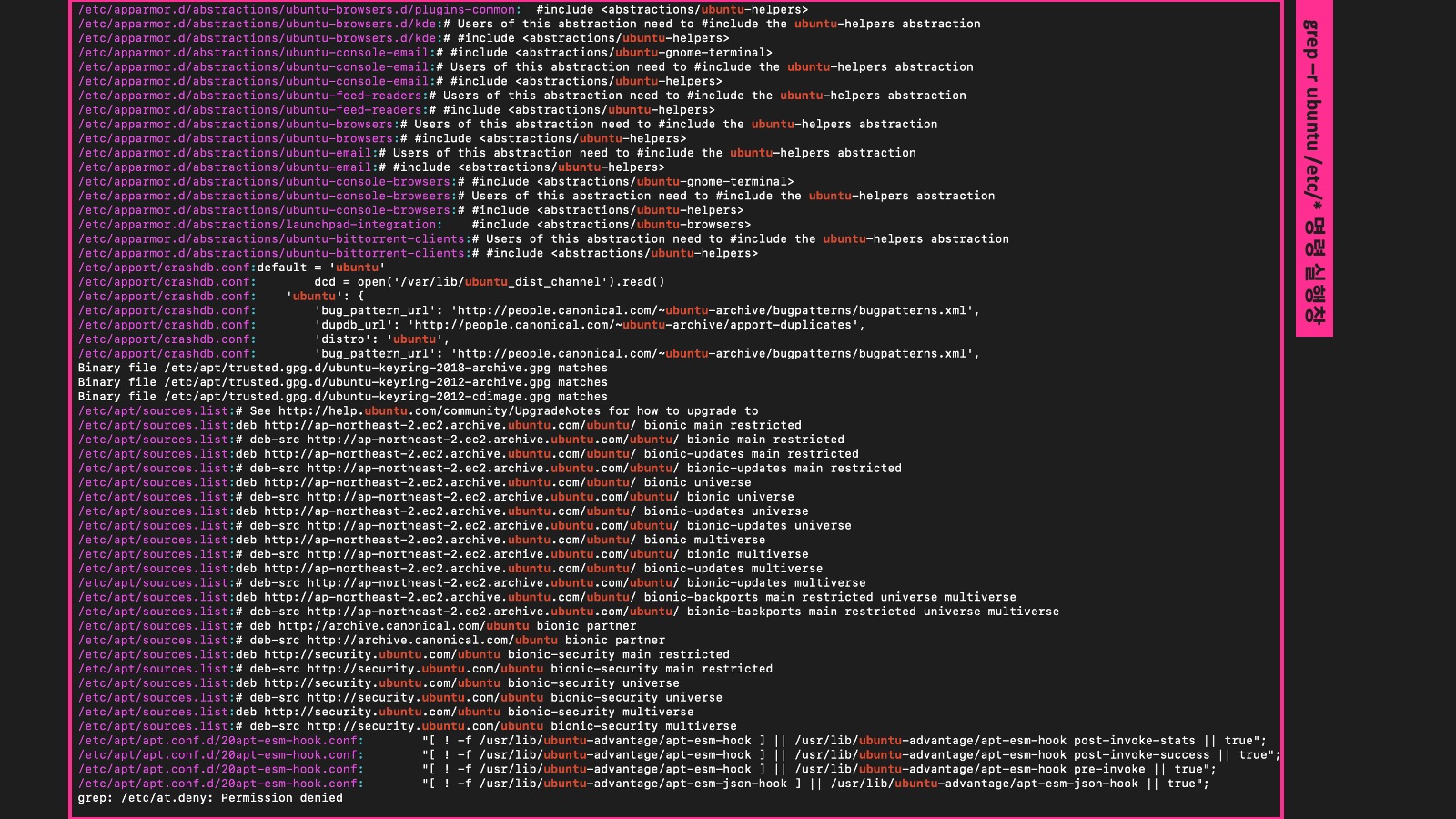Select sources.list 'deb' 'bionic-updates main restricted' line
Viewport: 1456px width, 819px height.
(469, 454)
